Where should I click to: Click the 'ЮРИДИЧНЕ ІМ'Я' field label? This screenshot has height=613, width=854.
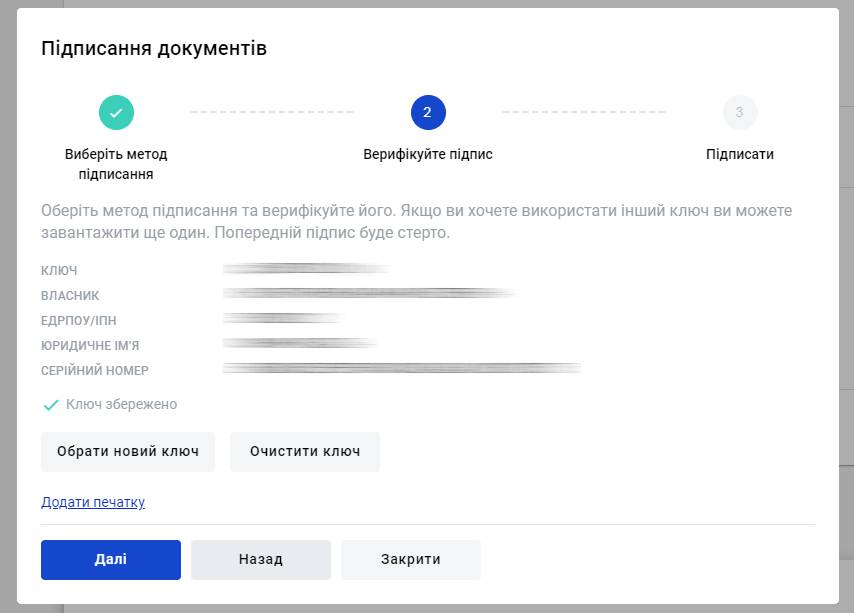[89, 346]
